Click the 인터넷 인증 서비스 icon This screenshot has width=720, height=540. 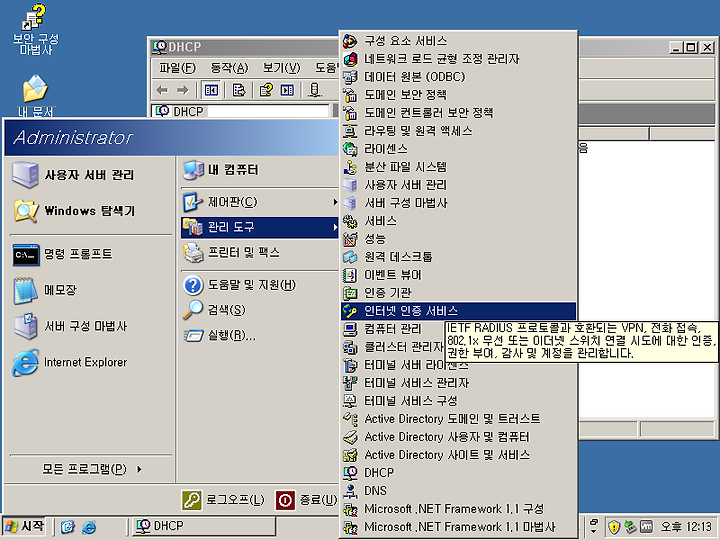point(350,311)
